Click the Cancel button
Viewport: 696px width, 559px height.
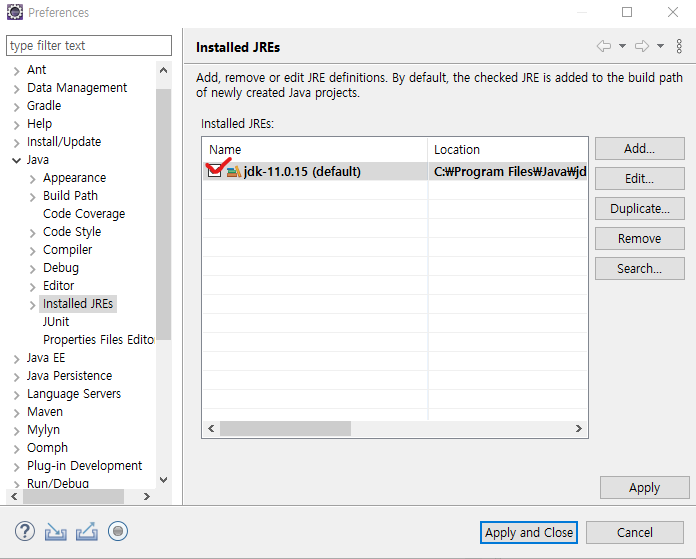(635, 532)
